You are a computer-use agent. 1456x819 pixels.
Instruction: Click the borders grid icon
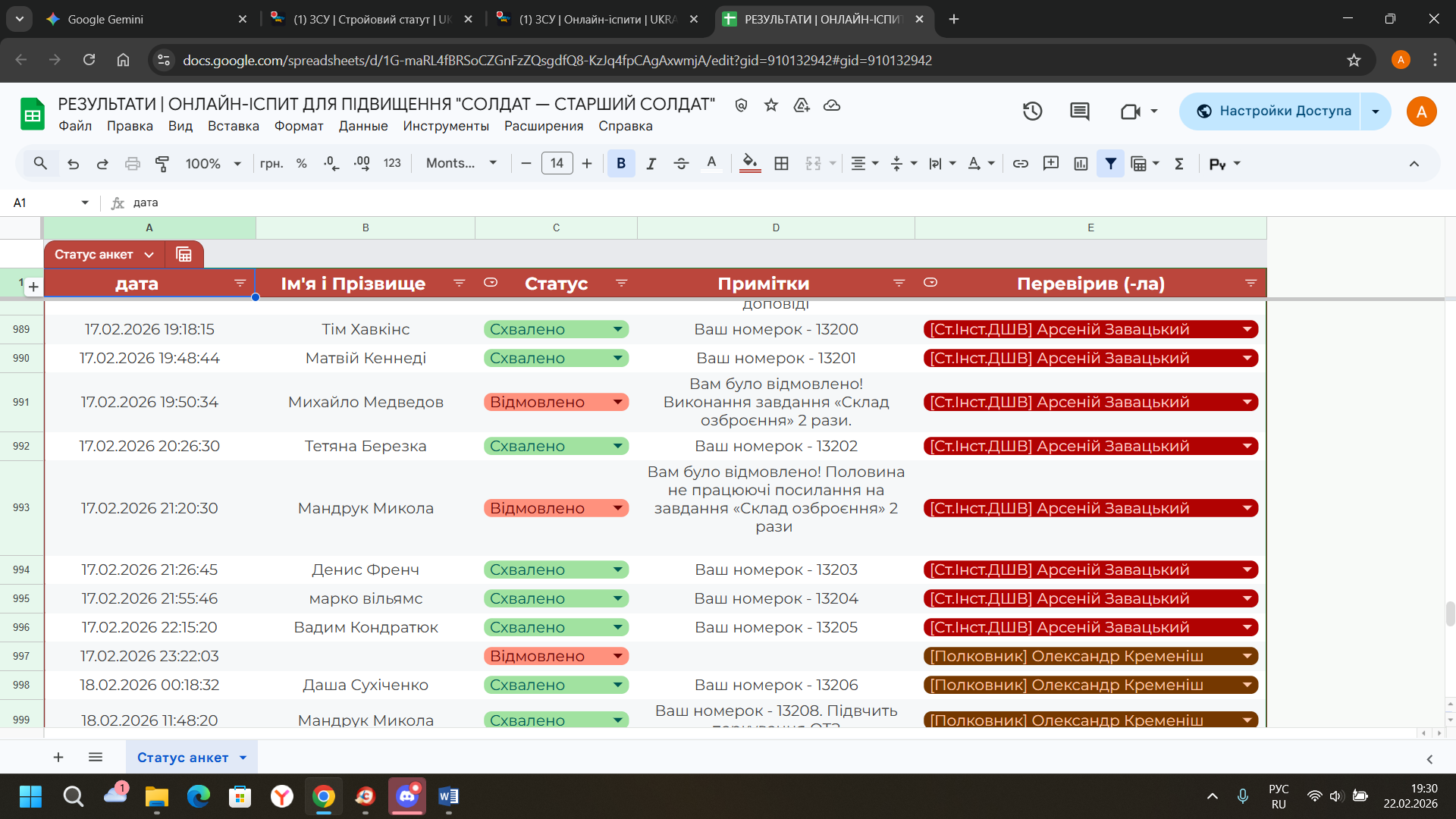pyautogui.click(x=781, y=163)
